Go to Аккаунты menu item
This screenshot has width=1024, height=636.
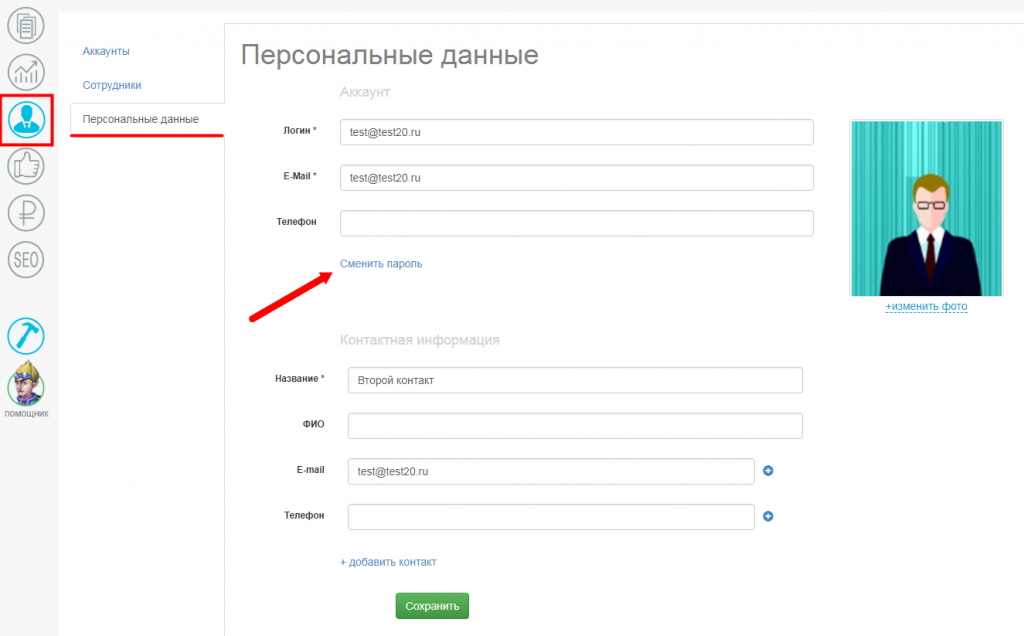[x=106, y=51]
